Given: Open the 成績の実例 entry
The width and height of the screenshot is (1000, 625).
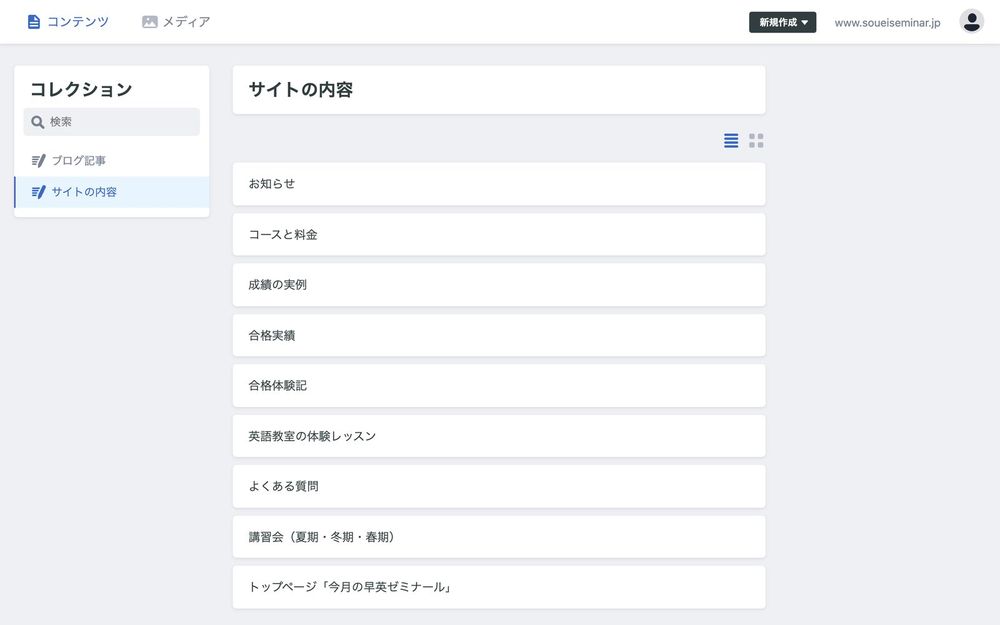Looking at the screenshot, I should [x=499, y=284].
